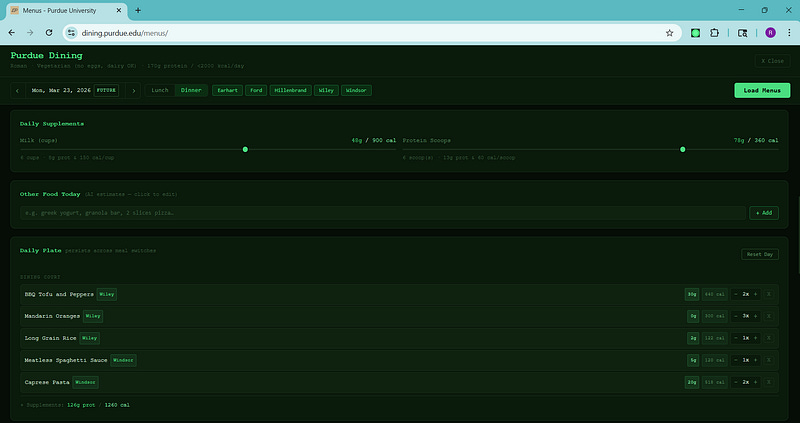Click 440 cal value on BBQ Tofu row
Screen dimensions: 800x423
point(714,294)
